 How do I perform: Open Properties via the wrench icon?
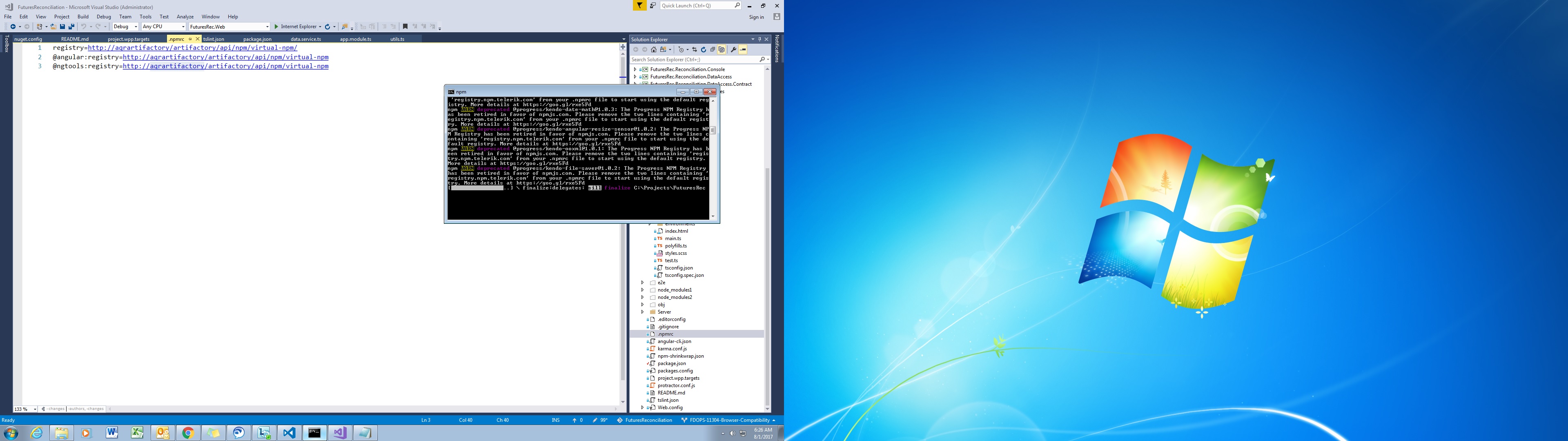point(733,50)
